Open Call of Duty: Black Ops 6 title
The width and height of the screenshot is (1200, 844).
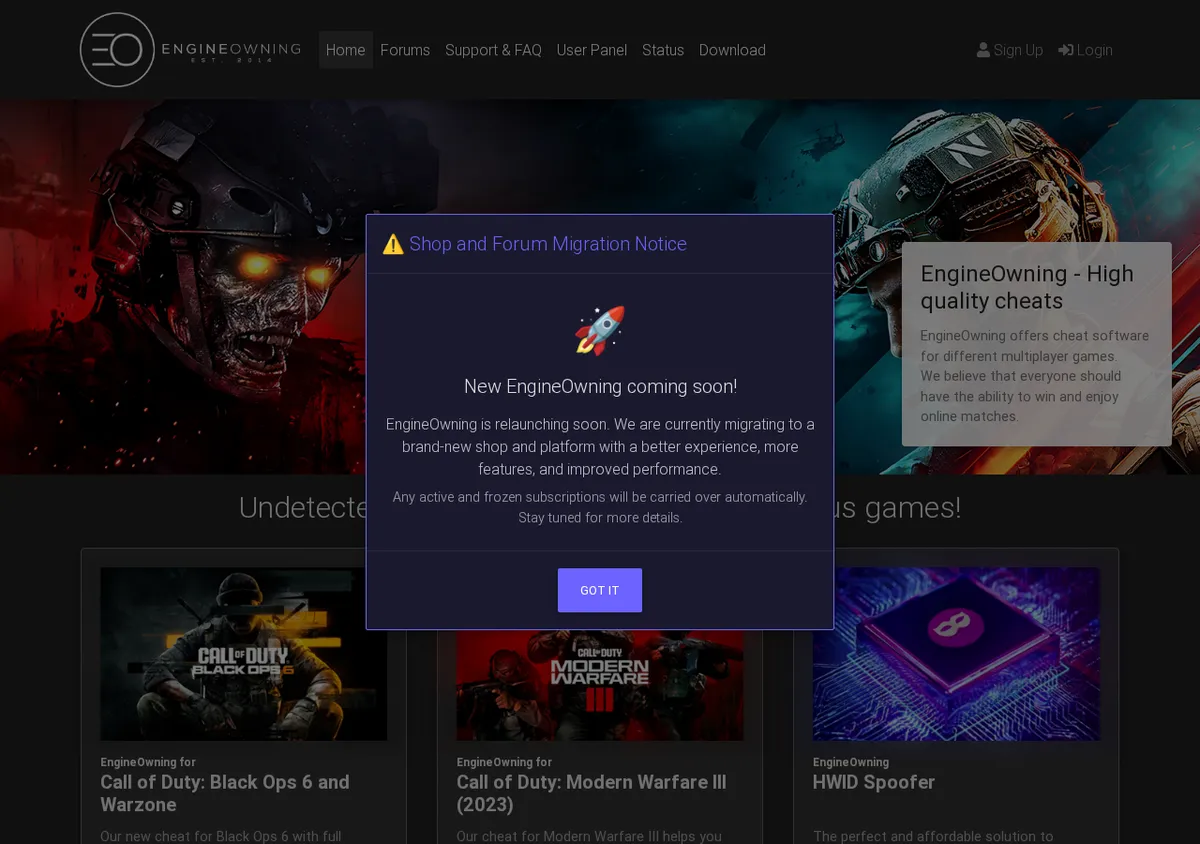tap(225, 793)
